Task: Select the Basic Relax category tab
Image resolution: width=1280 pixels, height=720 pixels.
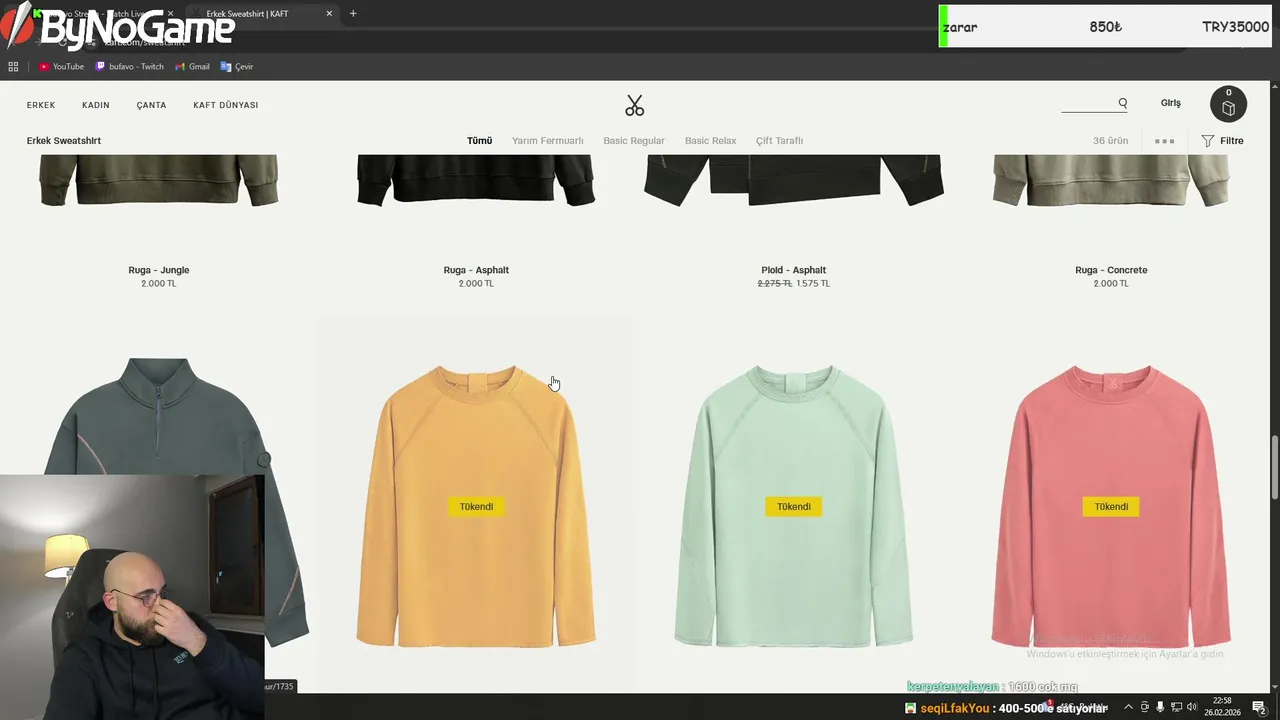Action: point(710,141)
